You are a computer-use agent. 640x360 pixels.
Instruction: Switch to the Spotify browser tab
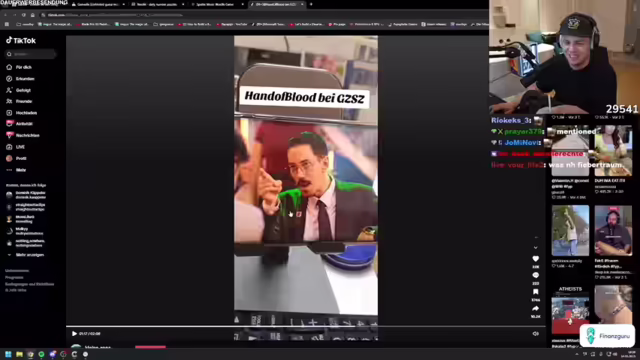pos(218,4)
